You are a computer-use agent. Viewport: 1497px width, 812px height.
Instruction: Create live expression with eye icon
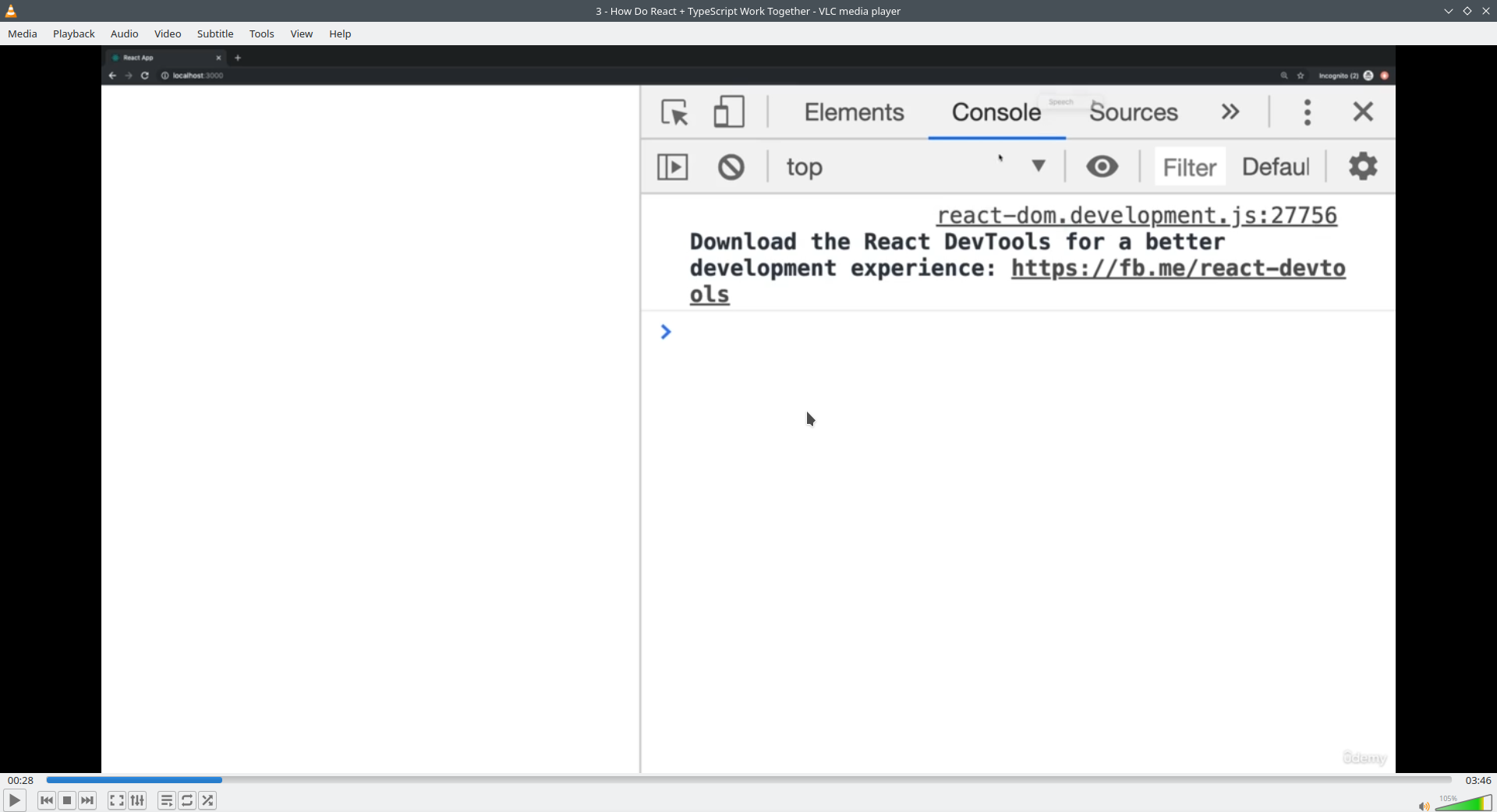click(x=1102, y=166)
